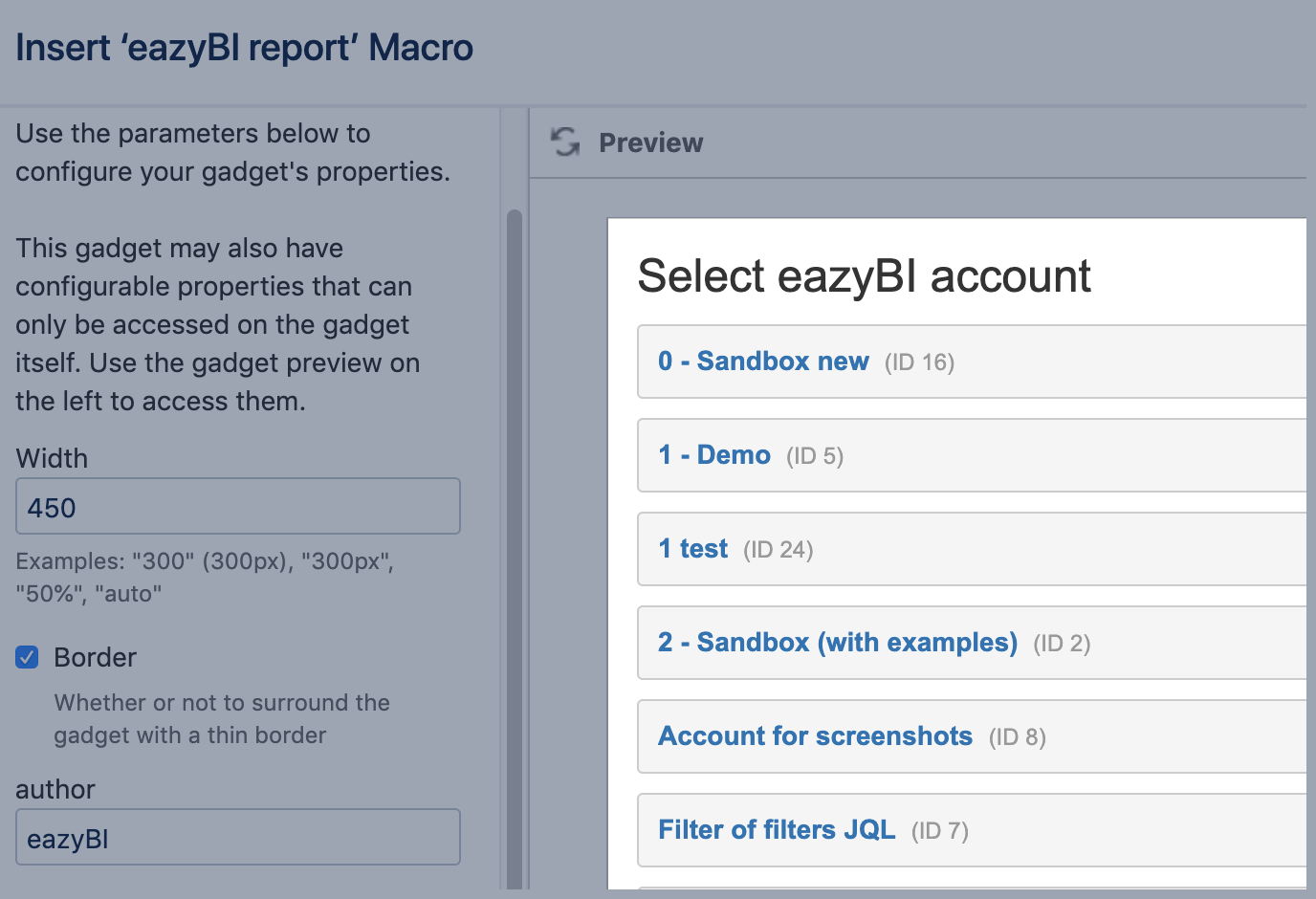Open the '1 - Demo' account
The image size is (1316, 899).
pyautogui.click(x=714, y=455)
